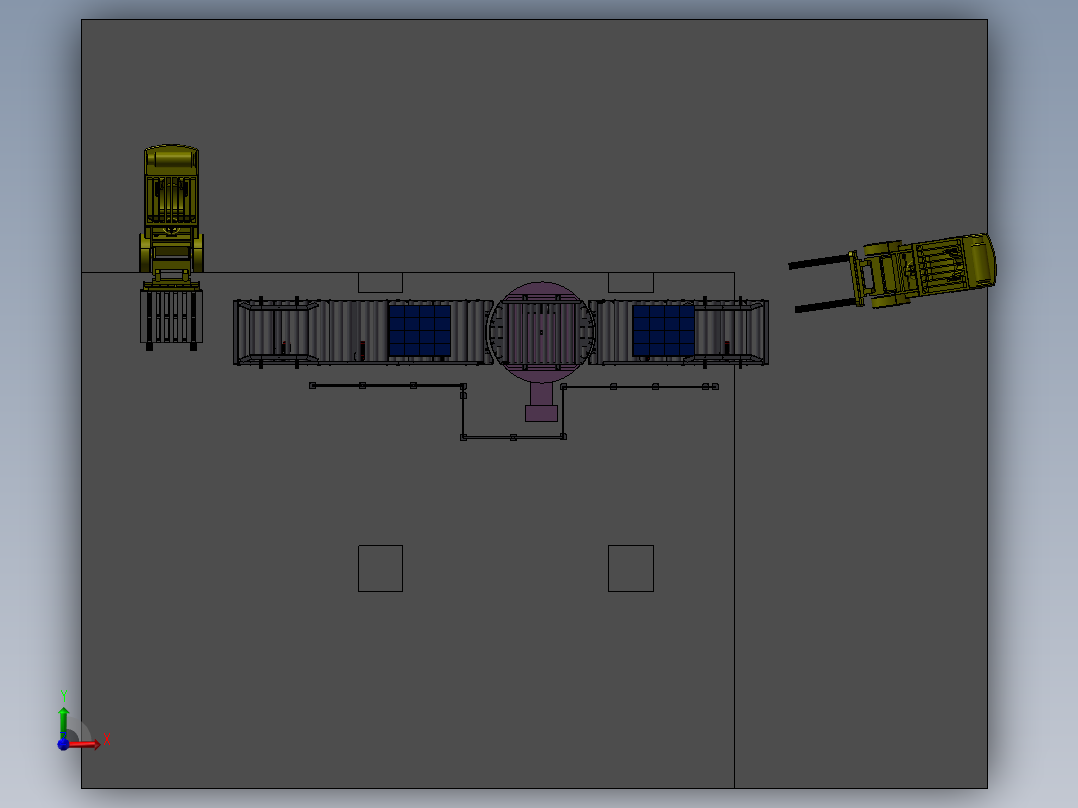Pick the left blue pallet grid on the conveyor
Viewport: 1078px width, 808px height.
click(x=420, y=331)
